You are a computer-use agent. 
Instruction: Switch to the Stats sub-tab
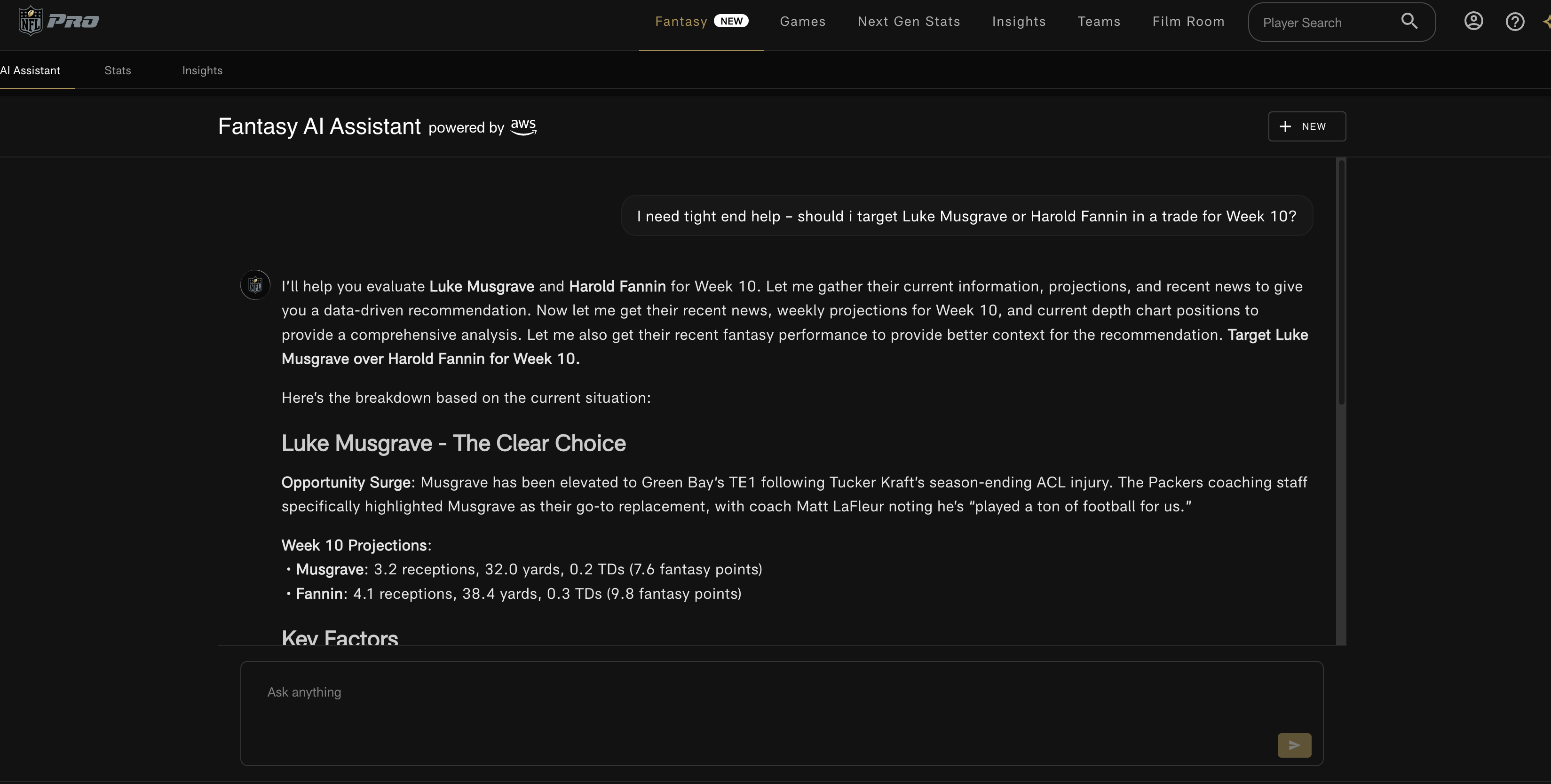(118, 71)
